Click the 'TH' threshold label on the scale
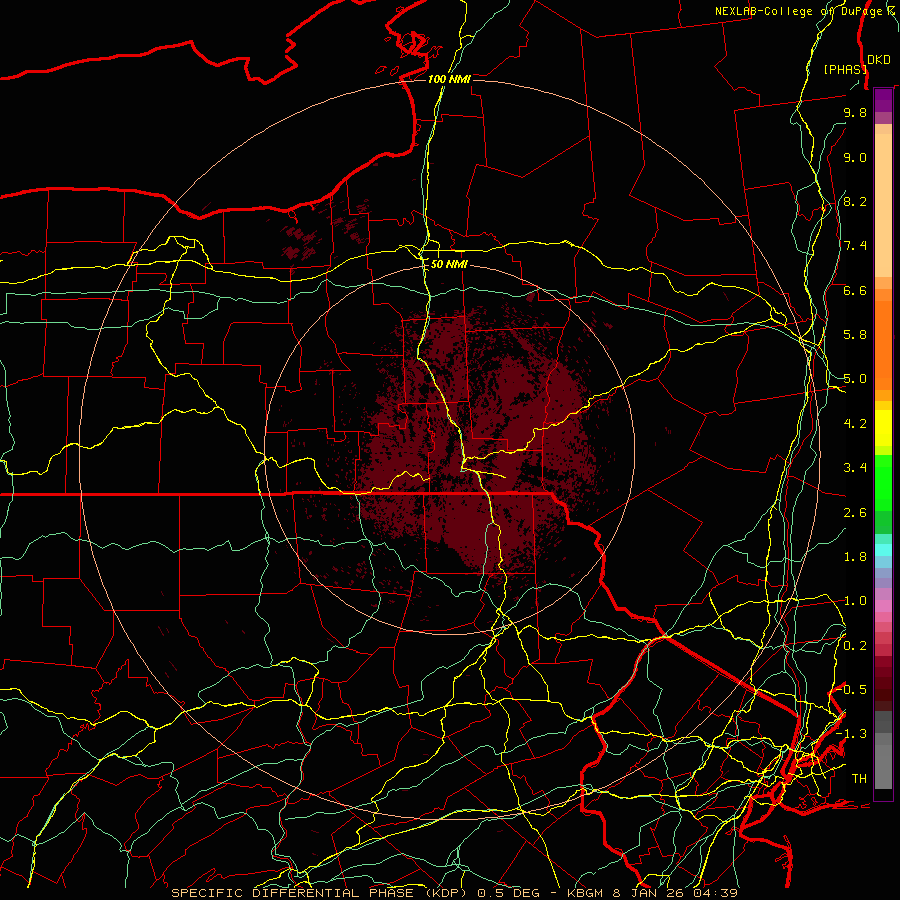900x900 pixels. coord(859,779)
